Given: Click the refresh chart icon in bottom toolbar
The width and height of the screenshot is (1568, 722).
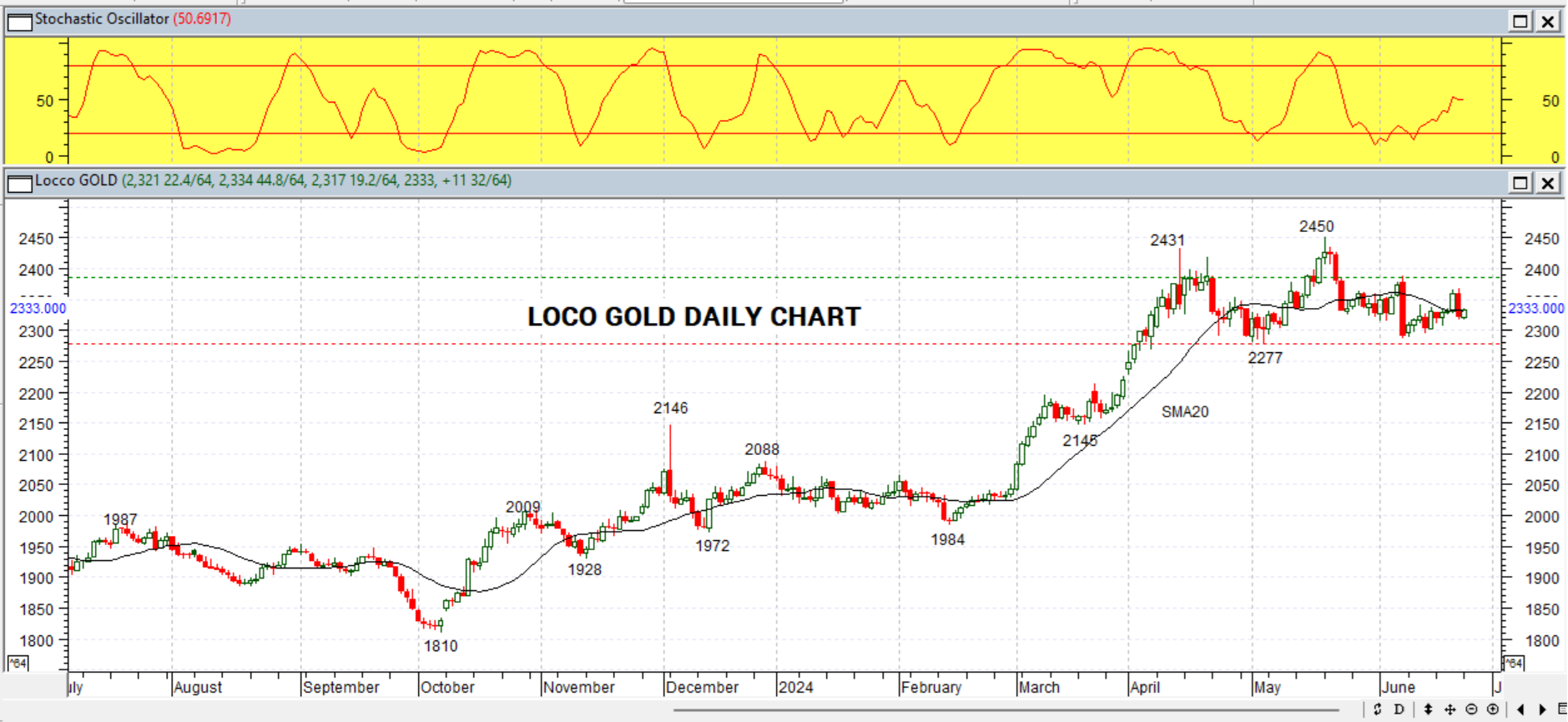Looking at the screenshot, I should pyautogui.click(x=1378, y=709).
